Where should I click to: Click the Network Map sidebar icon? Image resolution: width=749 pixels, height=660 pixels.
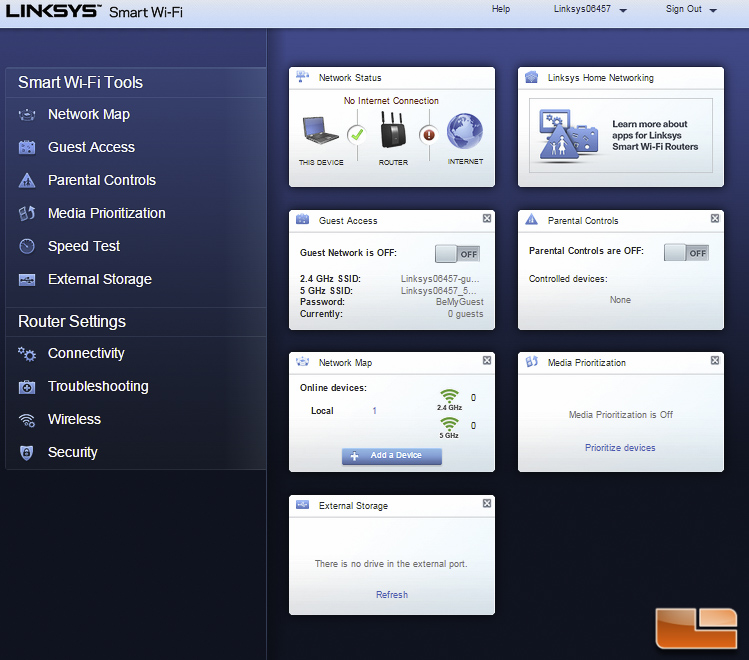[27, 115]
